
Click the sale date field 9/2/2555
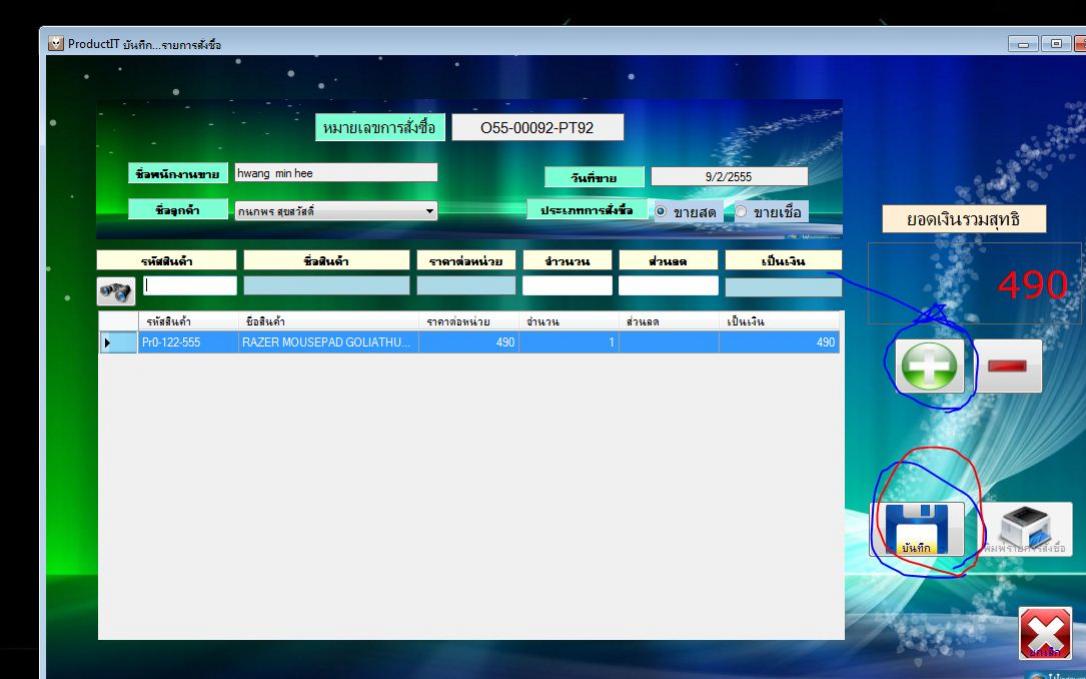729,176
